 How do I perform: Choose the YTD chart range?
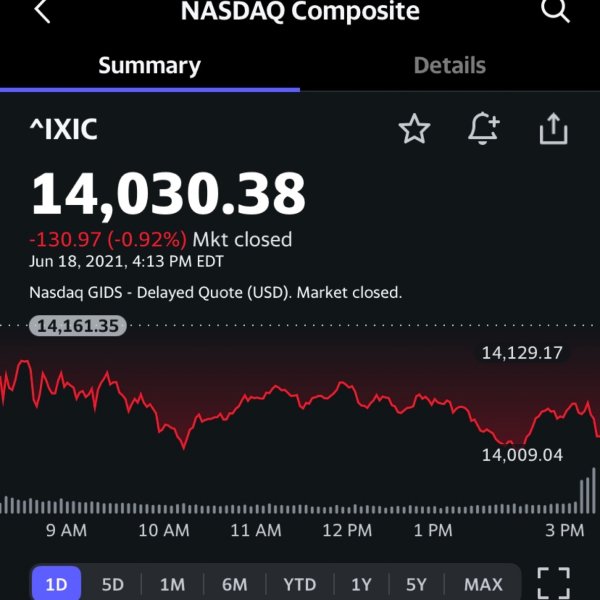(300, 585)
